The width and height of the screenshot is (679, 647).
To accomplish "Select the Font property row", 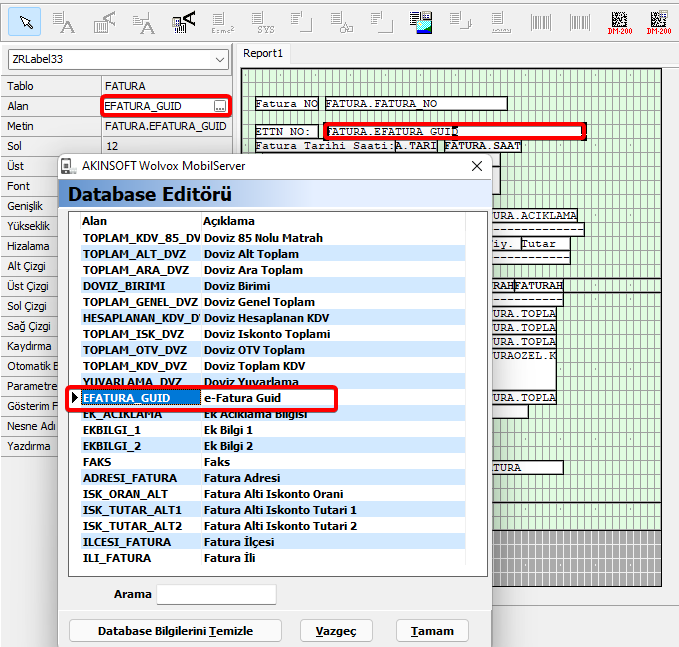I will pyautogui.click(x=29, y=186).
